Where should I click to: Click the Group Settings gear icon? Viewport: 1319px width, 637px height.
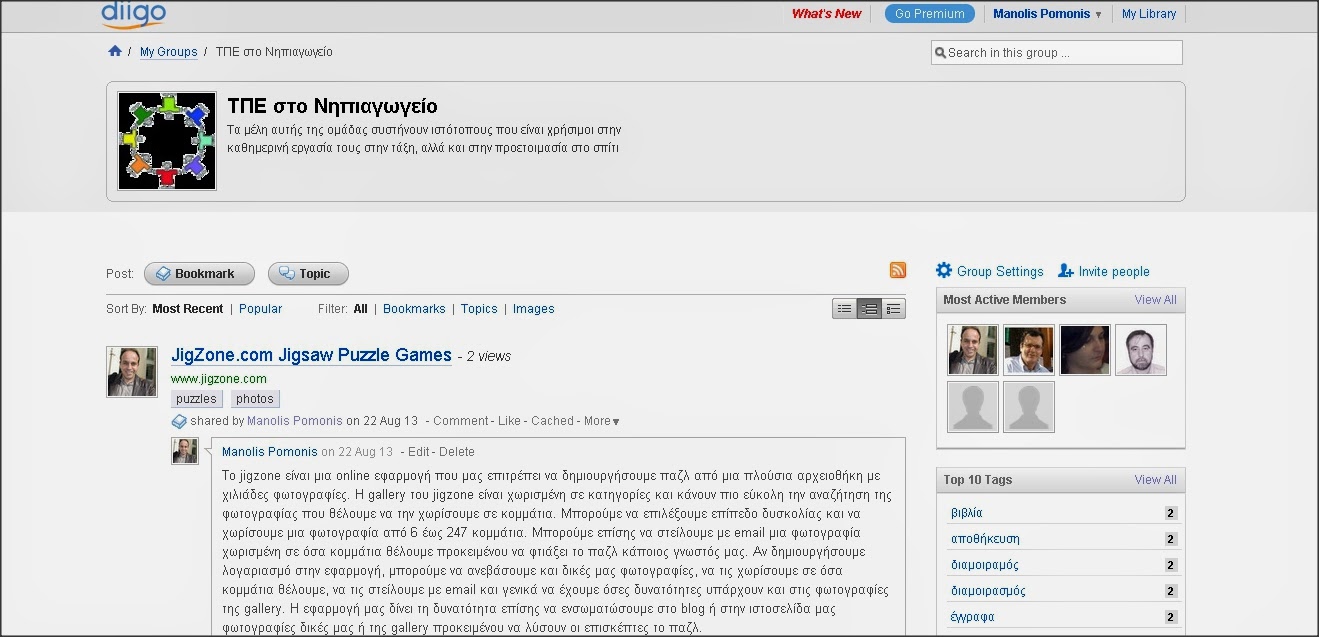(944, 270)
